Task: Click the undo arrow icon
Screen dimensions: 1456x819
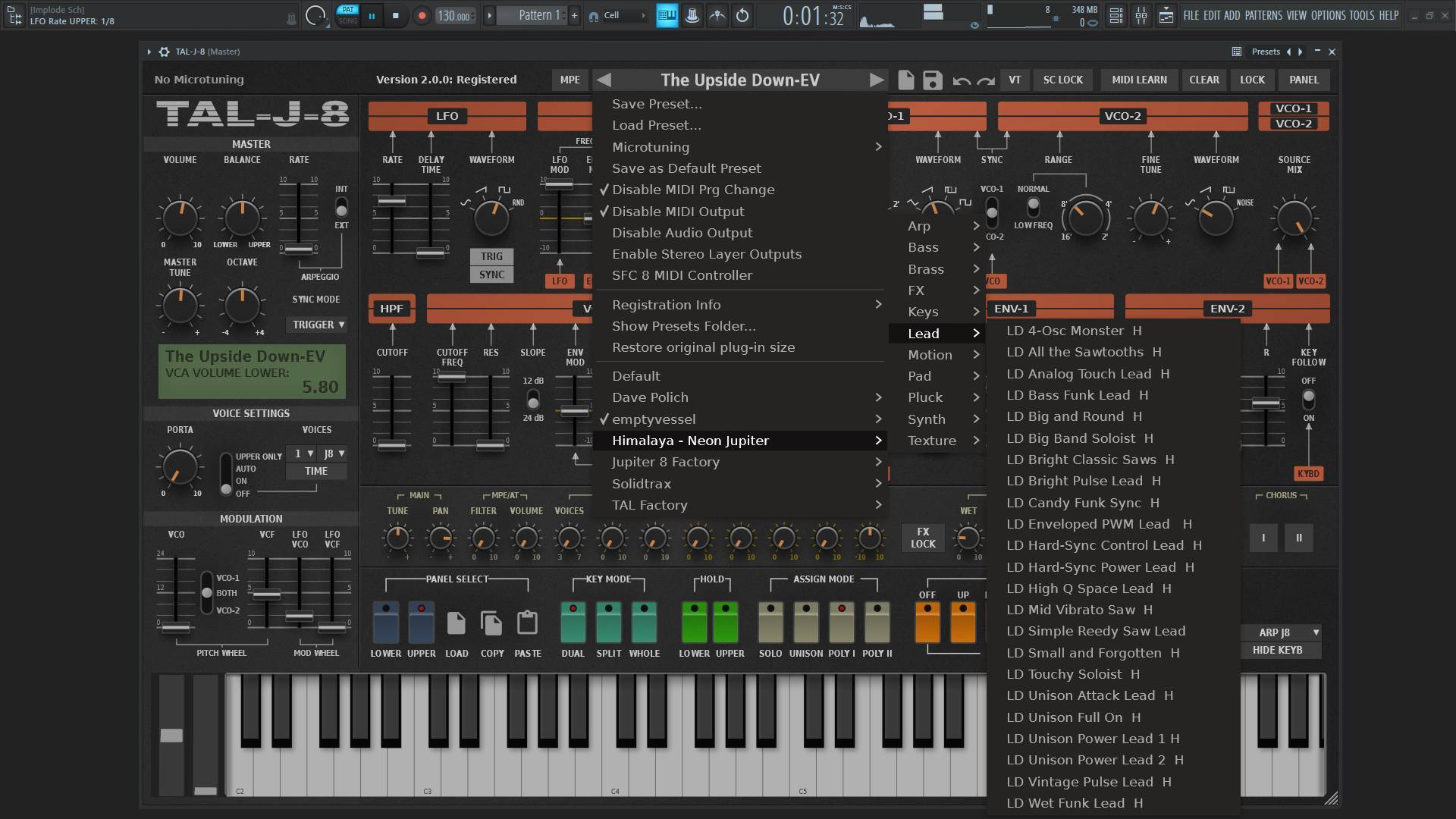Action: click(x=961, y=81)
